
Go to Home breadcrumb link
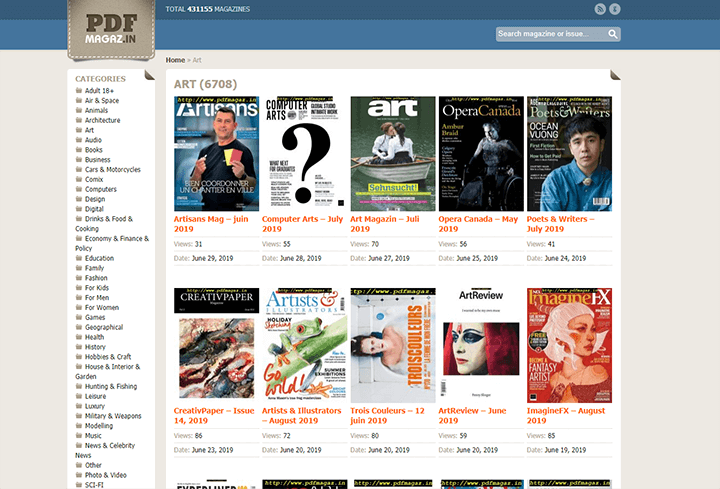click(175, 60)
